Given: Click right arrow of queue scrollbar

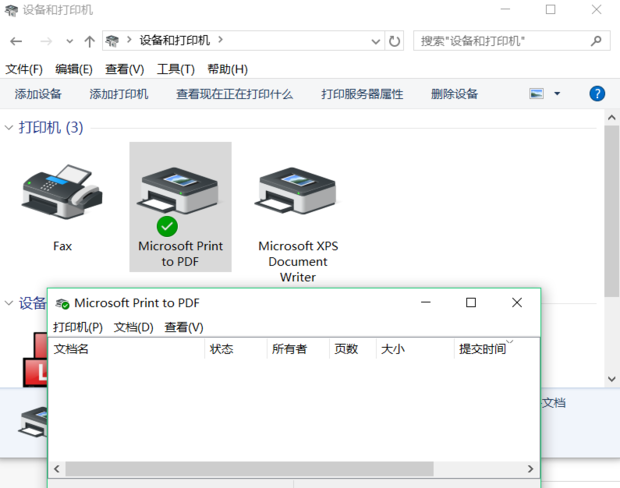Looking at the screenshot, I should tap(530, 469).
